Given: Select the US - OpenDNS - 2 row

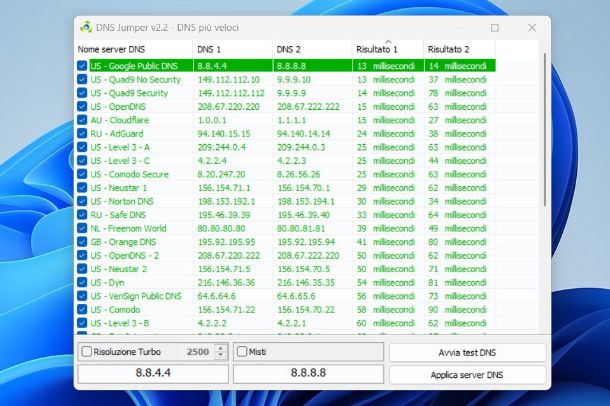Looking at the screenshot, I should [x=285, y=255].
